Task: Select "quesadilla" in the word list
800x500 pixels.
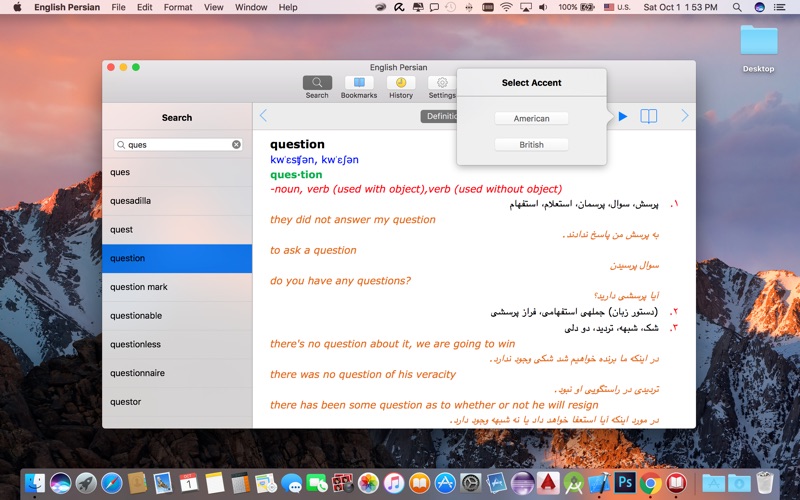Action: click(x=177, y=201)
